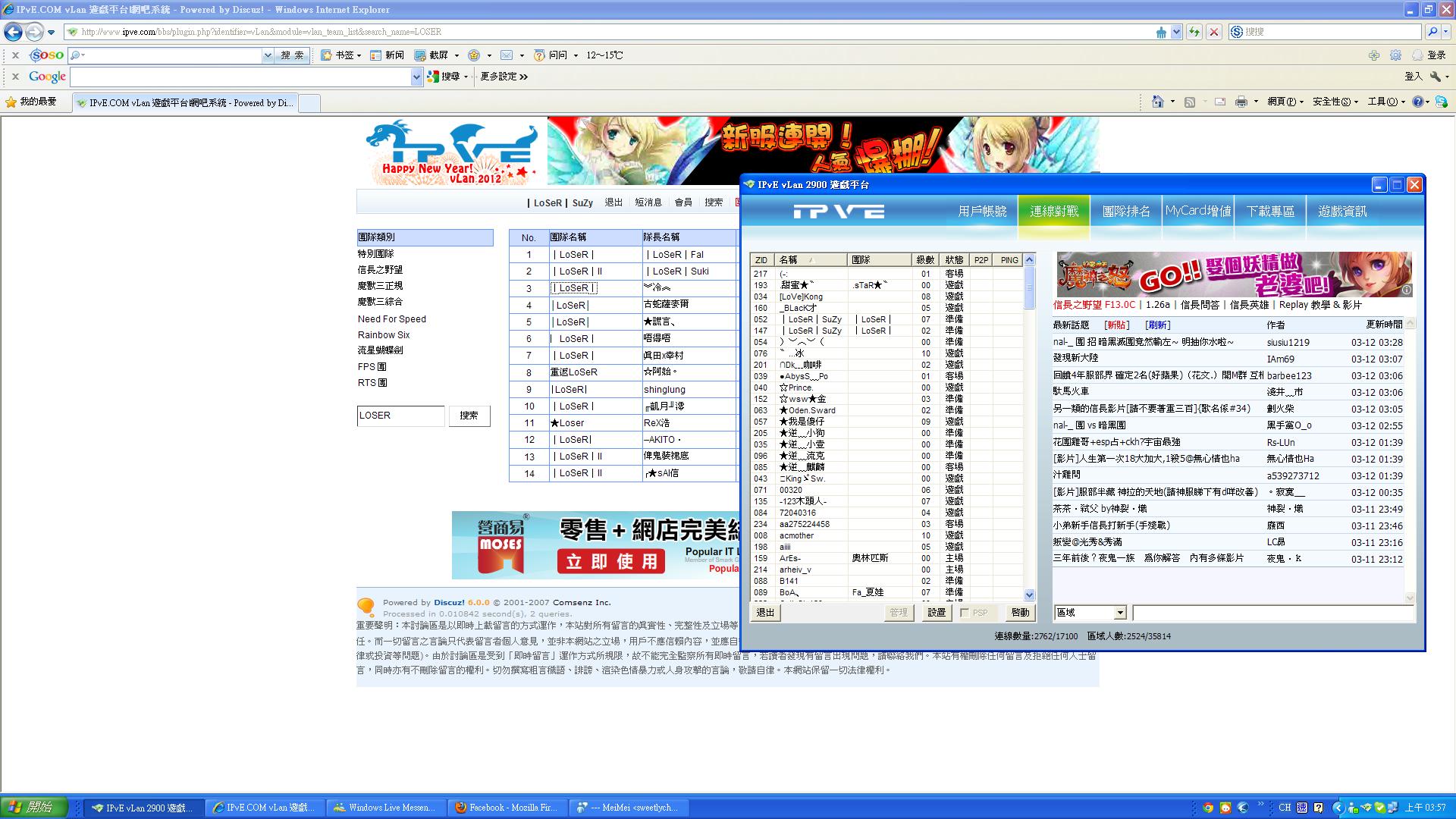Toggle the PSP checkbox in vLan
Image resolution: width=1456 pixels, height=819 pixels.
(965, 613)
